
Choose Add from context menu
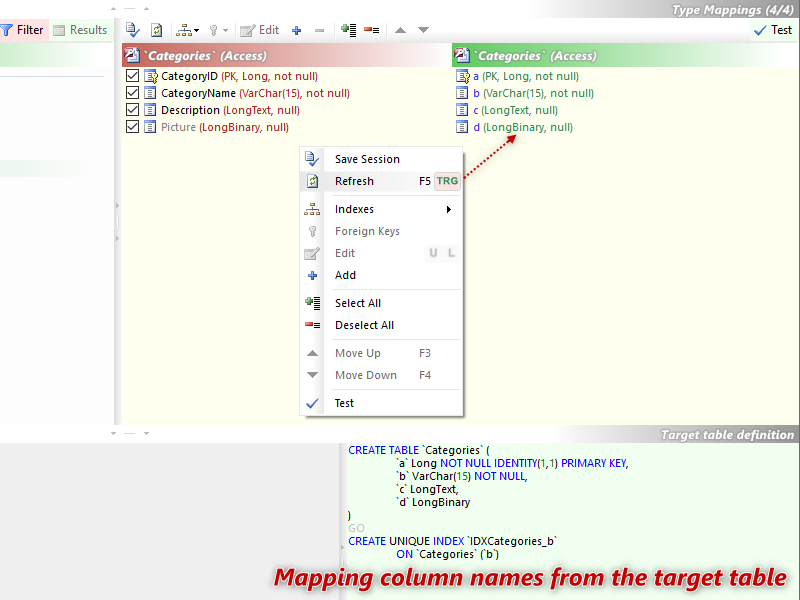382,275
